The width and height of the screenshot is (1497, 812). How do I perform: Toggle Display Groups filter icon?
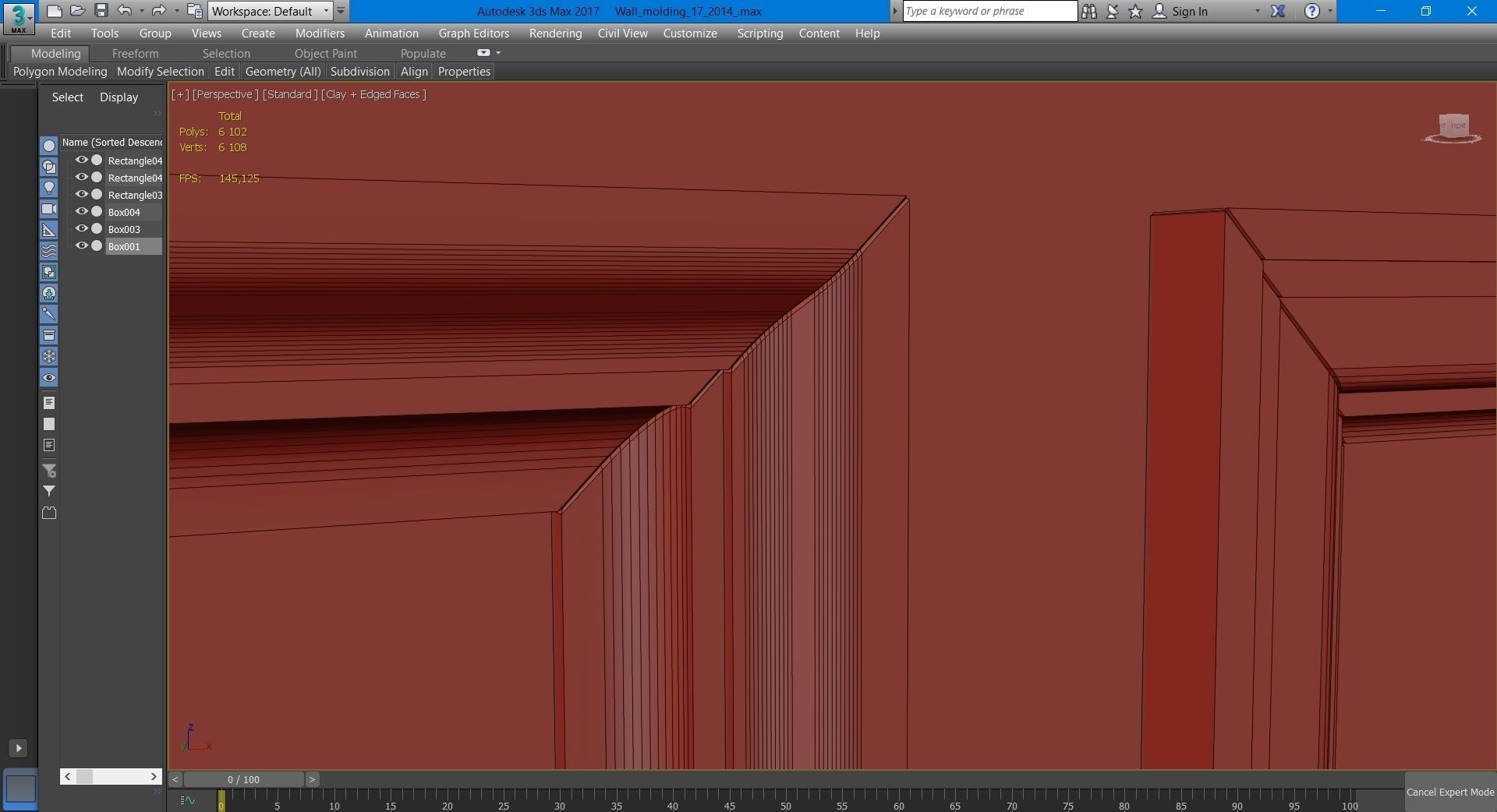[49, 272]
